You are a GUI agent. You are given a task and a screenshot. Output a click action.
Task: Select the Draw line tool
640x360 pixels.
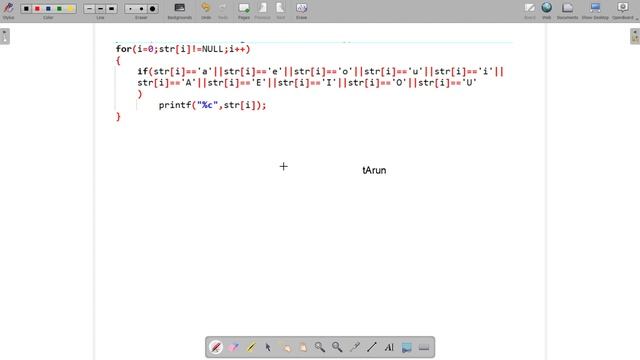pyautogui.click(x=371, y=347)
